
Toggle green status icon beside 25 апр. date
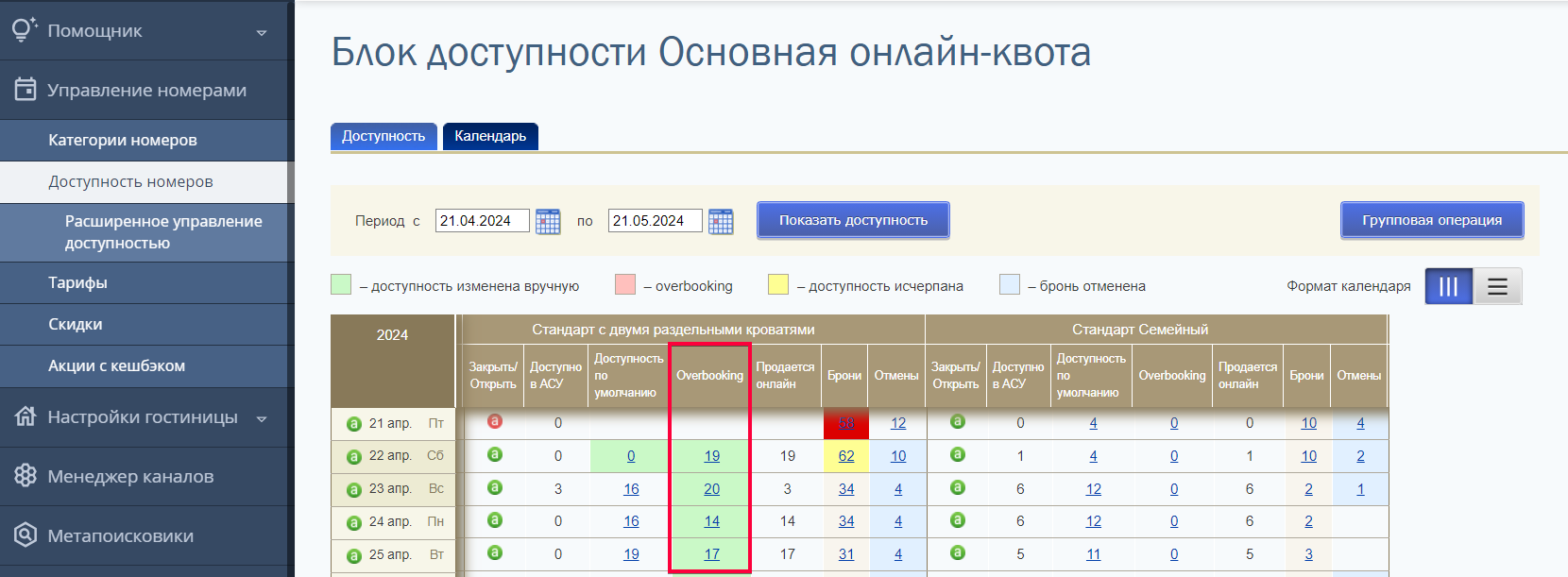click(x=354, y=556)
